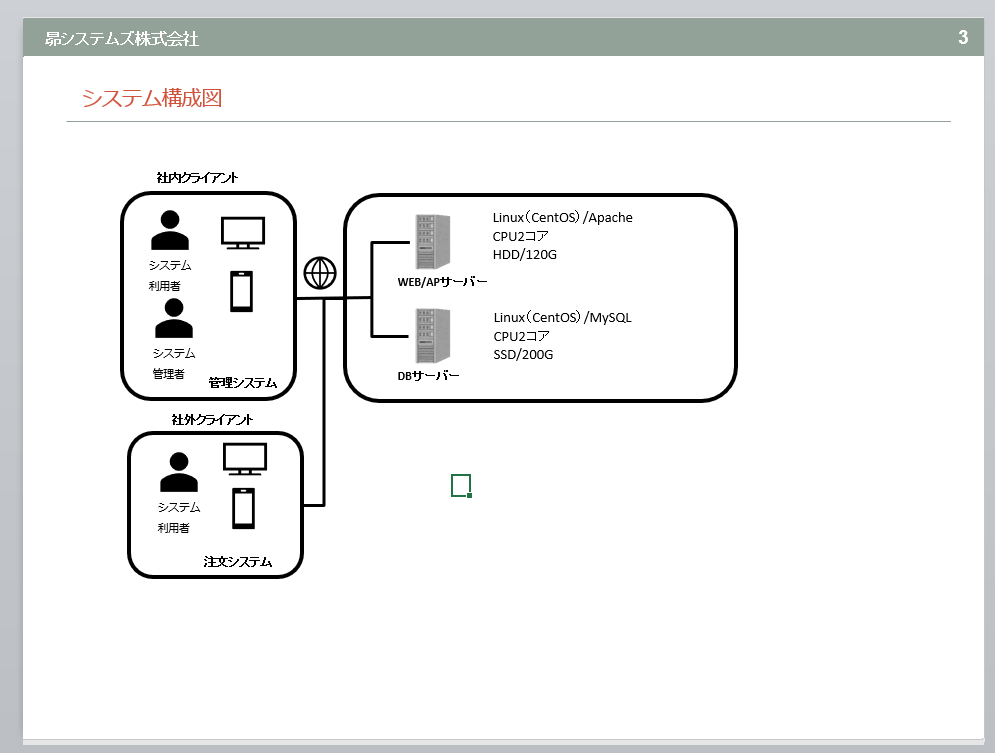The image size is (995, 753).
Task: Select the top person icon in 社内クライアント
Action: coord(169,230)
